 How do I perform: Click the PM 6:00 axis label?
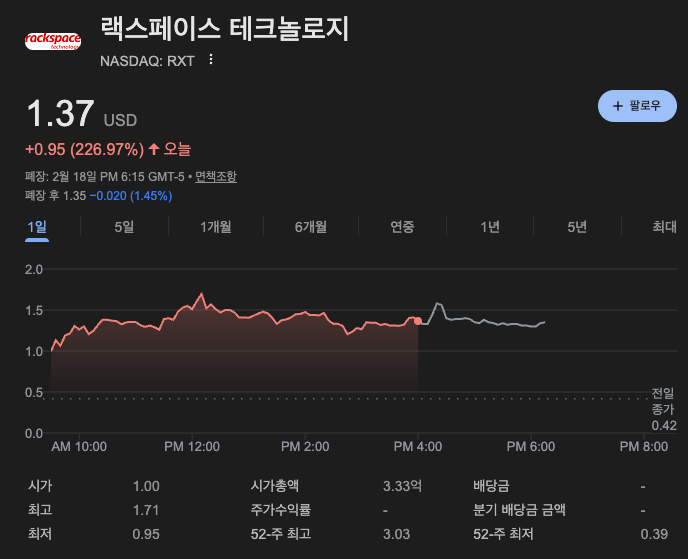tap(530, 447)
